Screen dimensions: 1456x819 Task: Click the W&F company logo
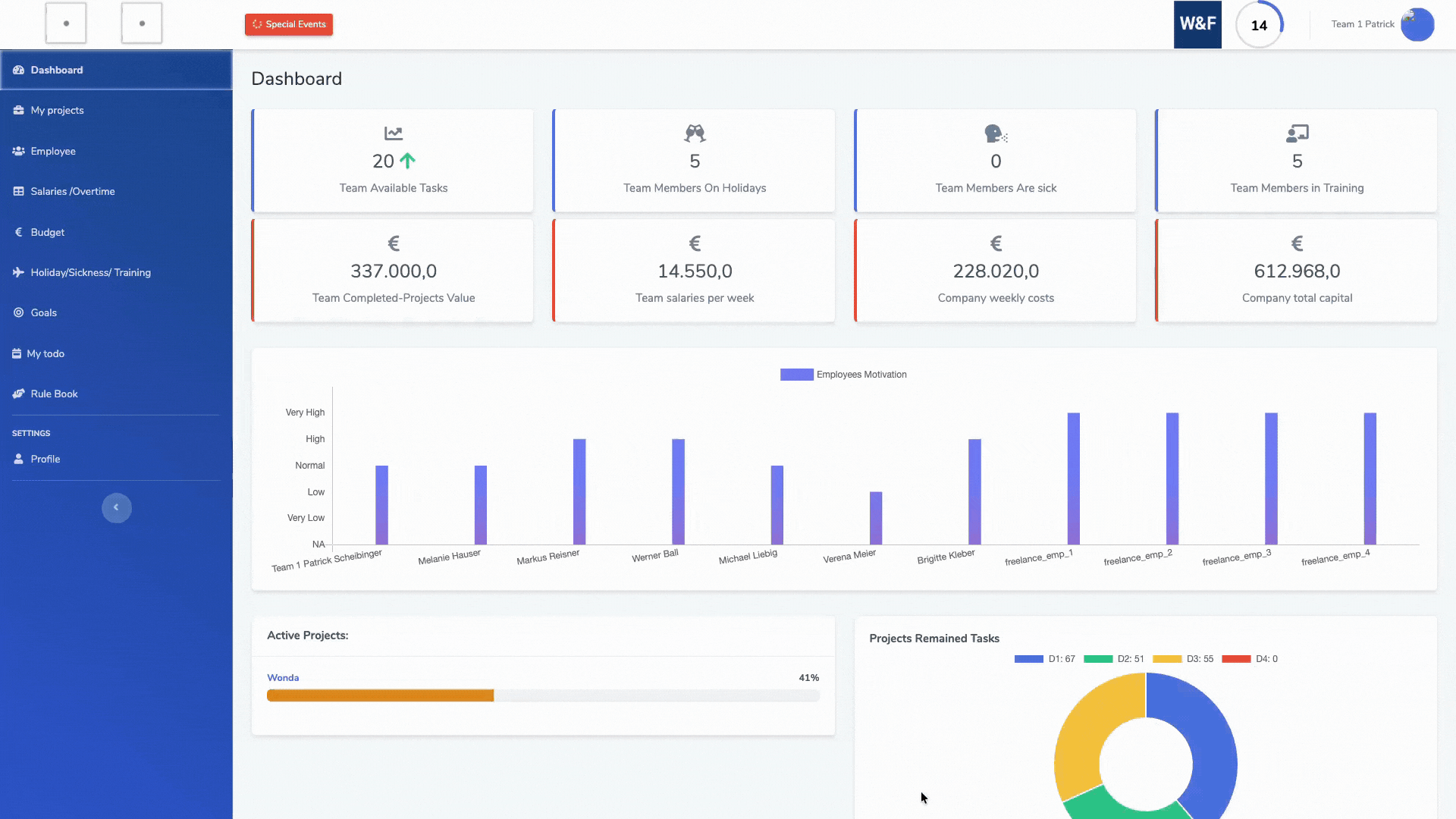click(1197, 24)
